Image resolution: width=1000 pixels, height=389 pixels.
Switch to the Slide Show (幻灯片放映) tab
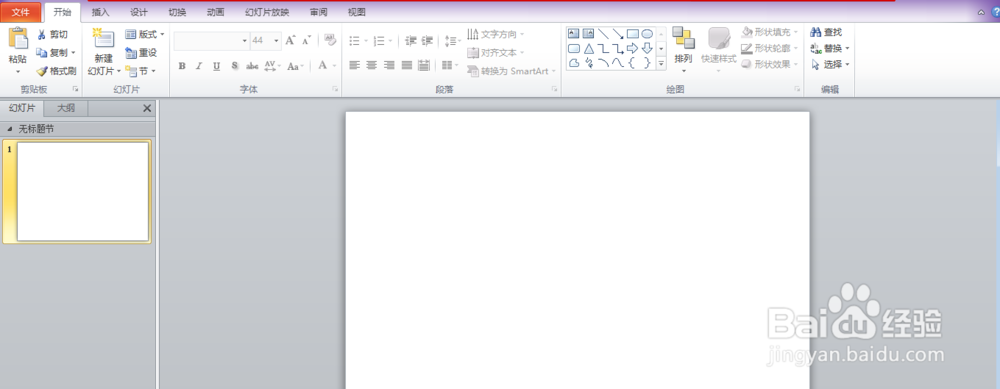click(267, 12)
